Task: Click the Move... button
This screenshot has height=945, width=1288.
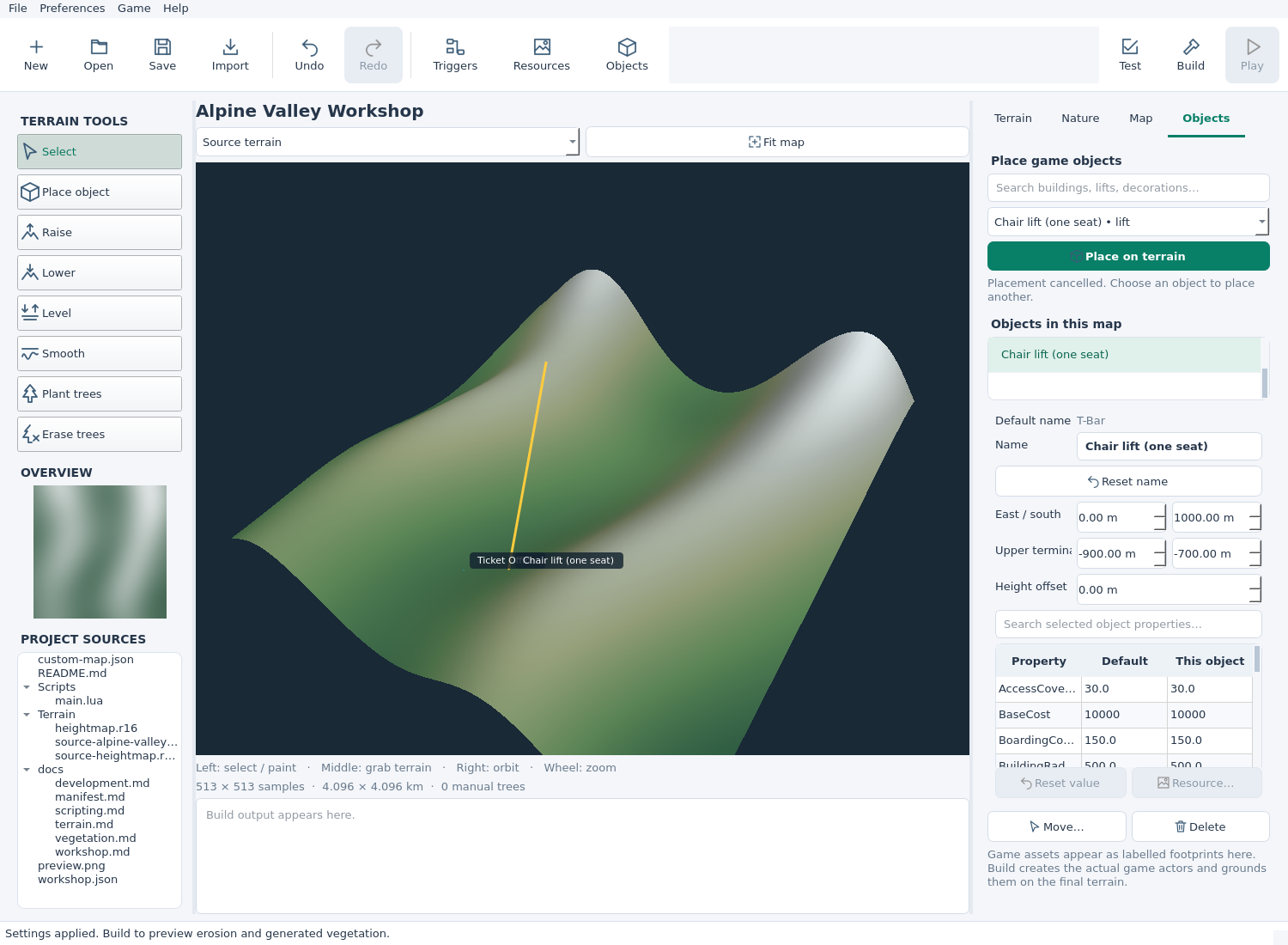Action: coord(1057,826)
